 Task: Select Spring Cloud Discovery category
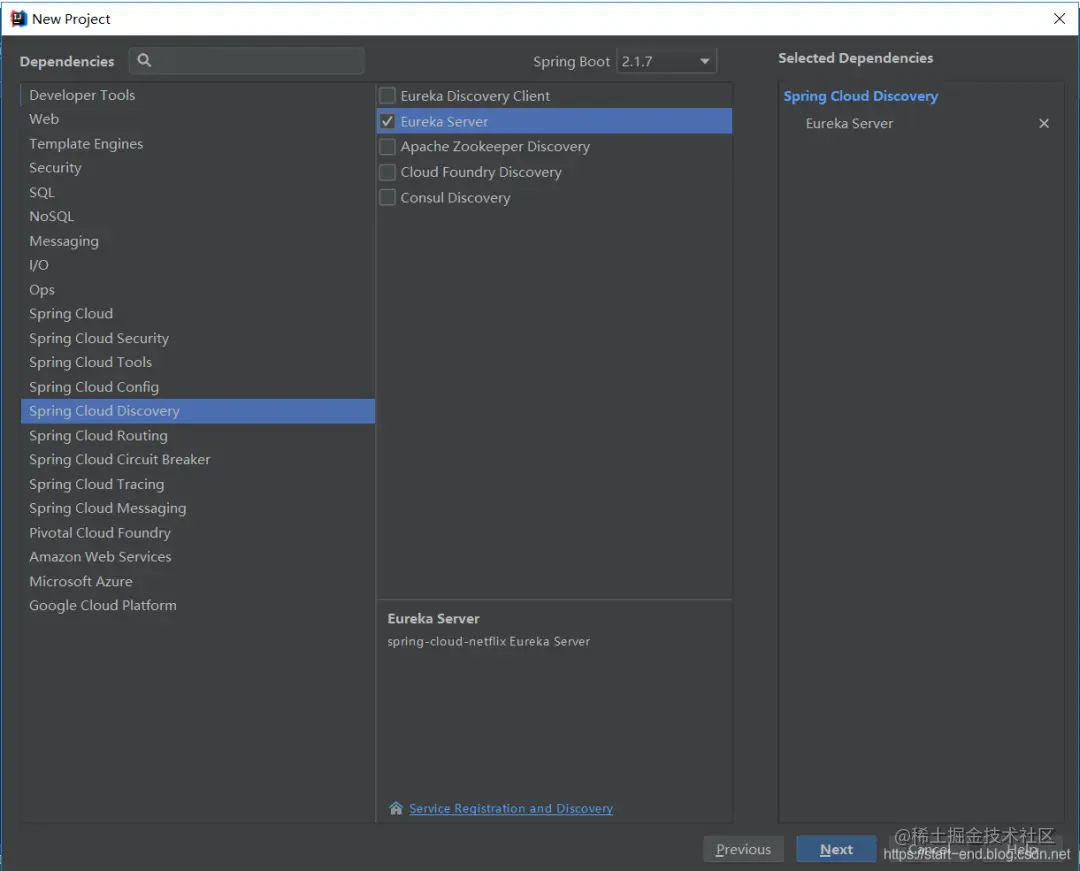coord(198,411)
